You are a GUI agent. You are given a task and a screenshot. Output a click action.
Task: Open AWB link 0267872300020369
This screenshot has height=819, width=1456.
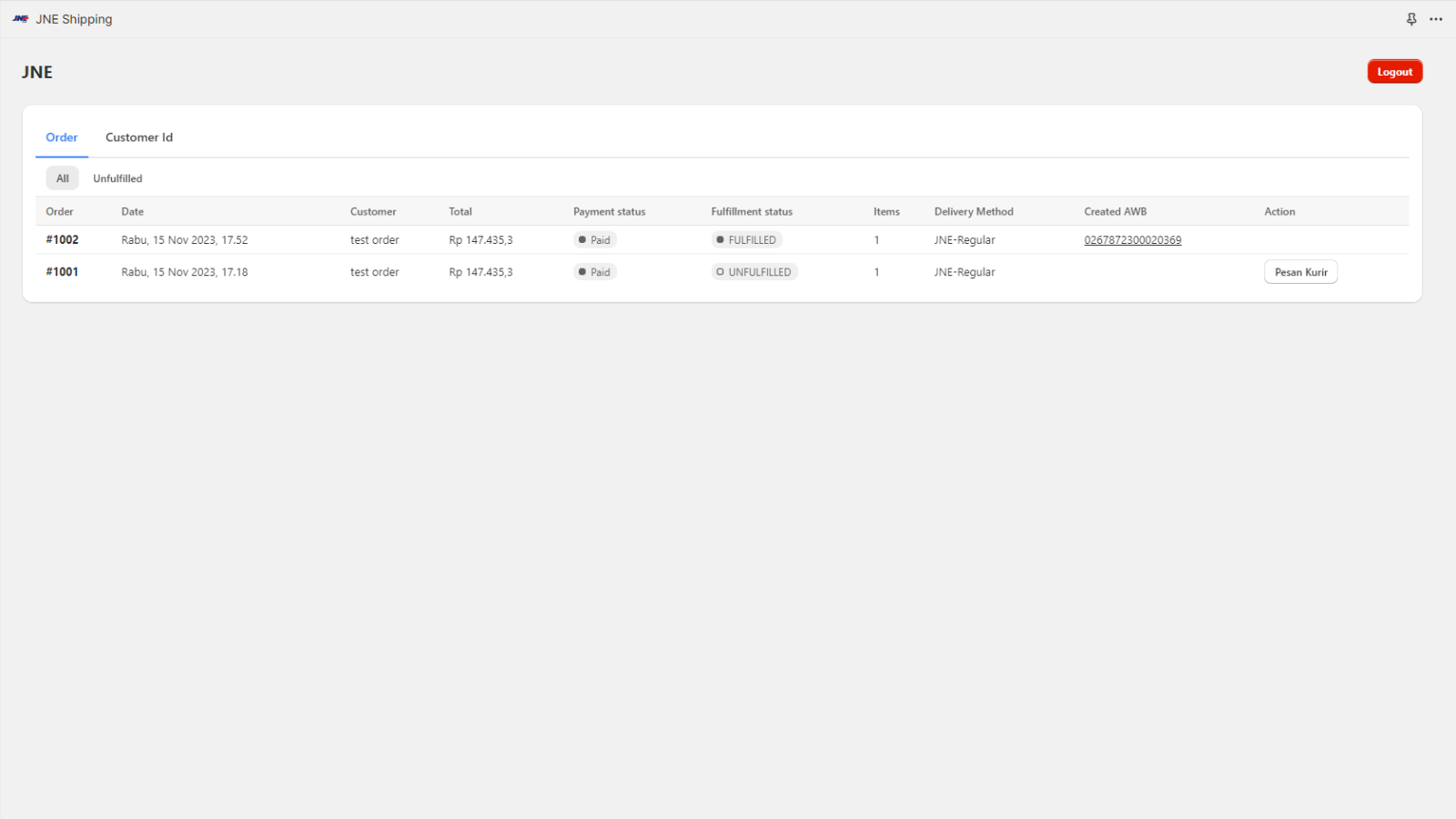(1132, 240)
